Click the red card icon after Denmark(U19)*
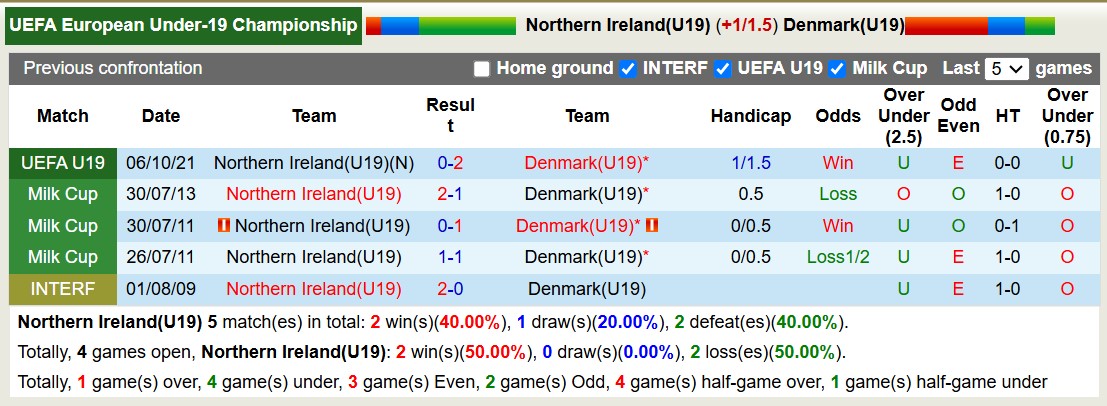Image resolution: width=1107 pixels, height=406 pixels. (652, 225)
